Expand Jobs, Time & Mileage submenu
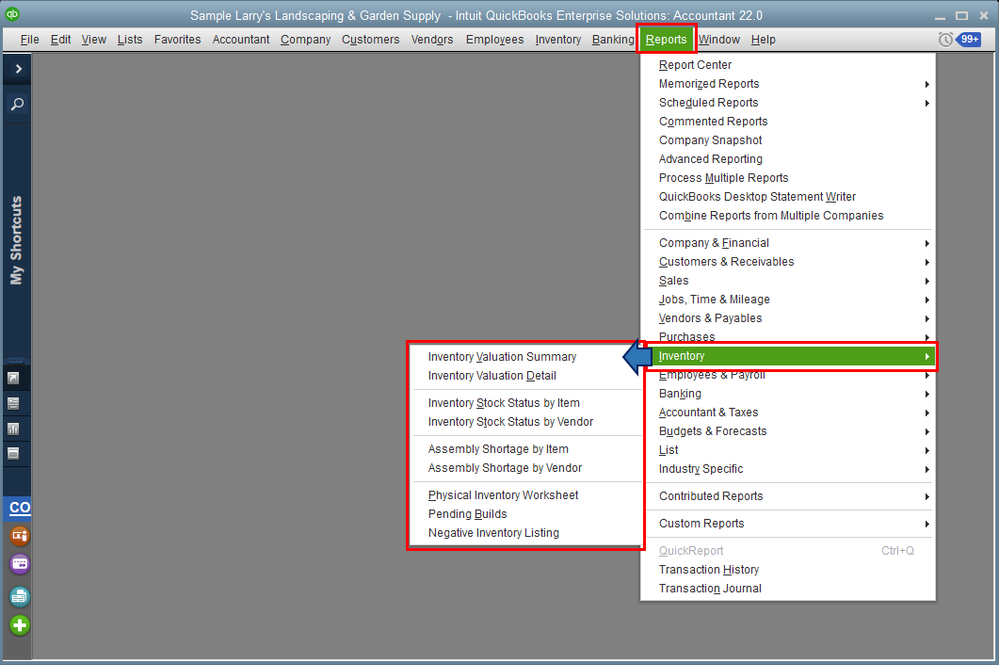The width and height of the screenshot is (999, 665). click(x=788, y=299)
